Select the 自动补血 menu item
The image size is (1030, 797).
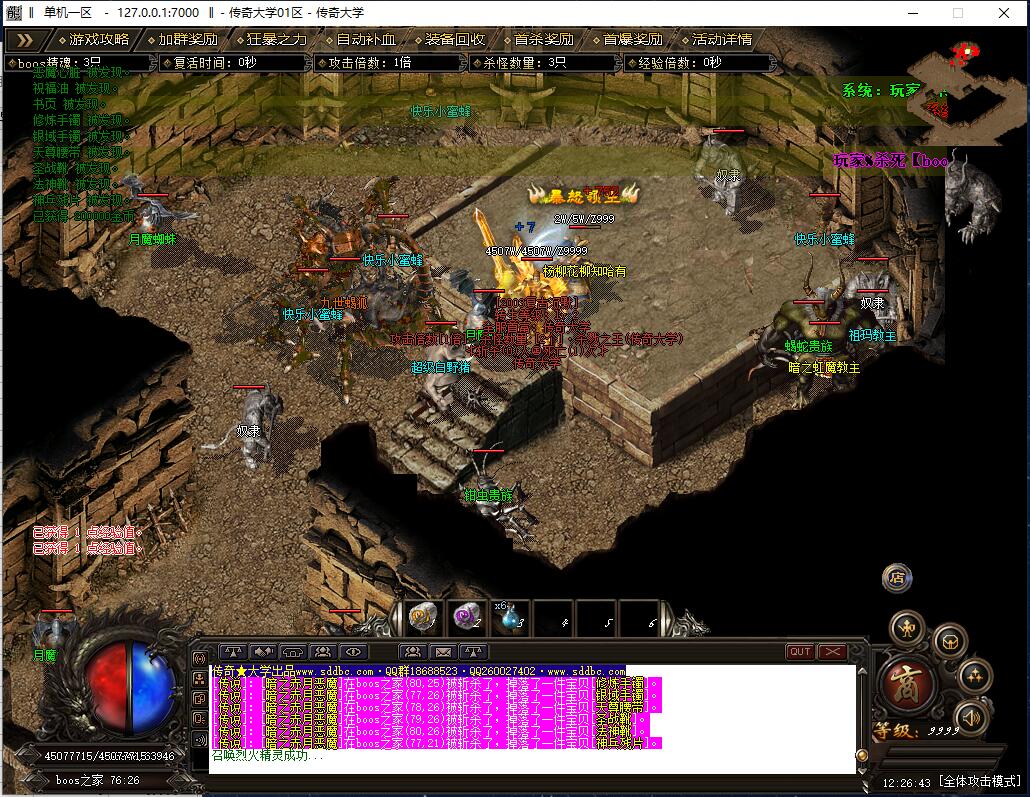pyautogui.click(x=361, y=39)
